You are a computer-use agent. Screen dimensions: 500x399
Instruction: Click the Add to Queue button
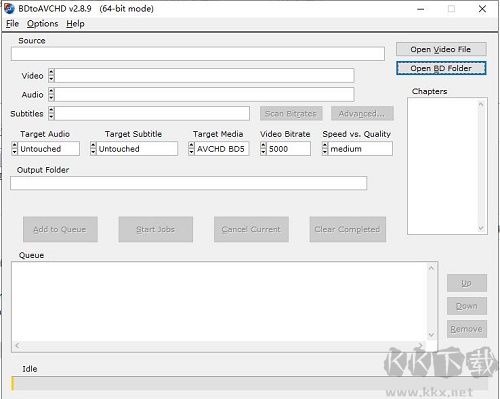60,229
